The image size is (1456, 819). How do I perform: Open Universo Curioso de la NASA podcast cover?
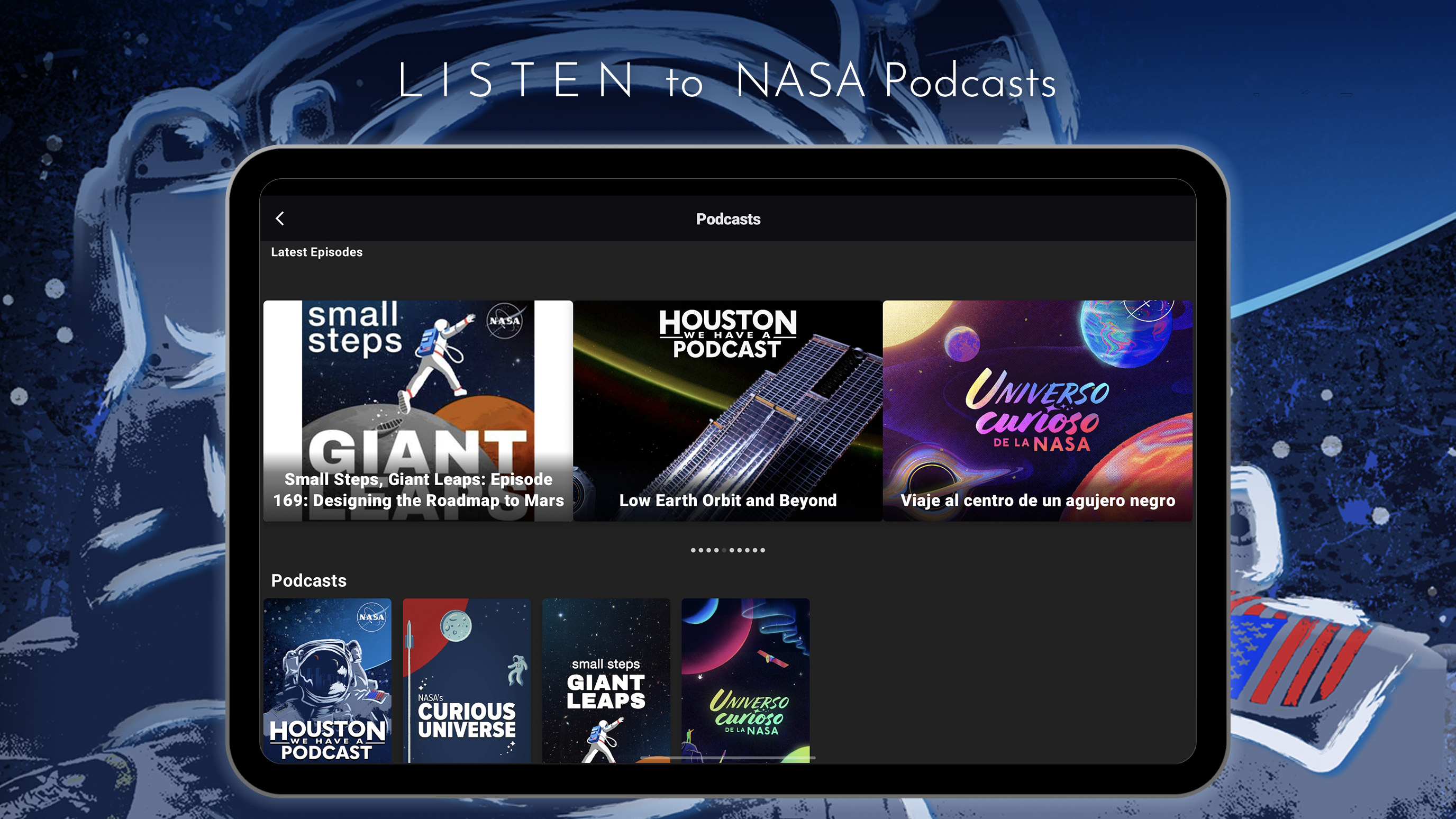coord(745,680)
